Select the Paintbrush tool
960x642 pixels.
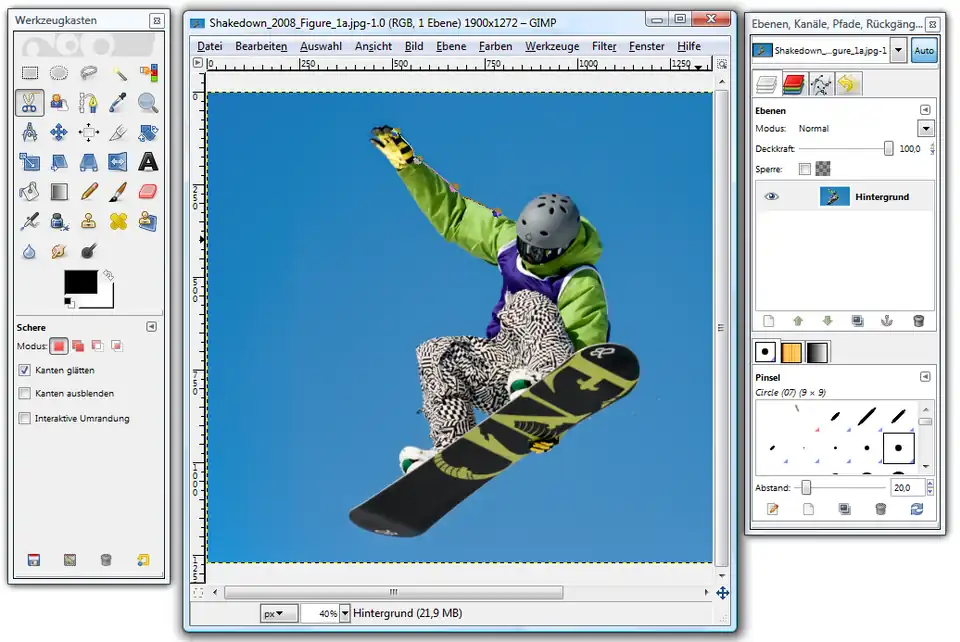click(x=119, y=191)
